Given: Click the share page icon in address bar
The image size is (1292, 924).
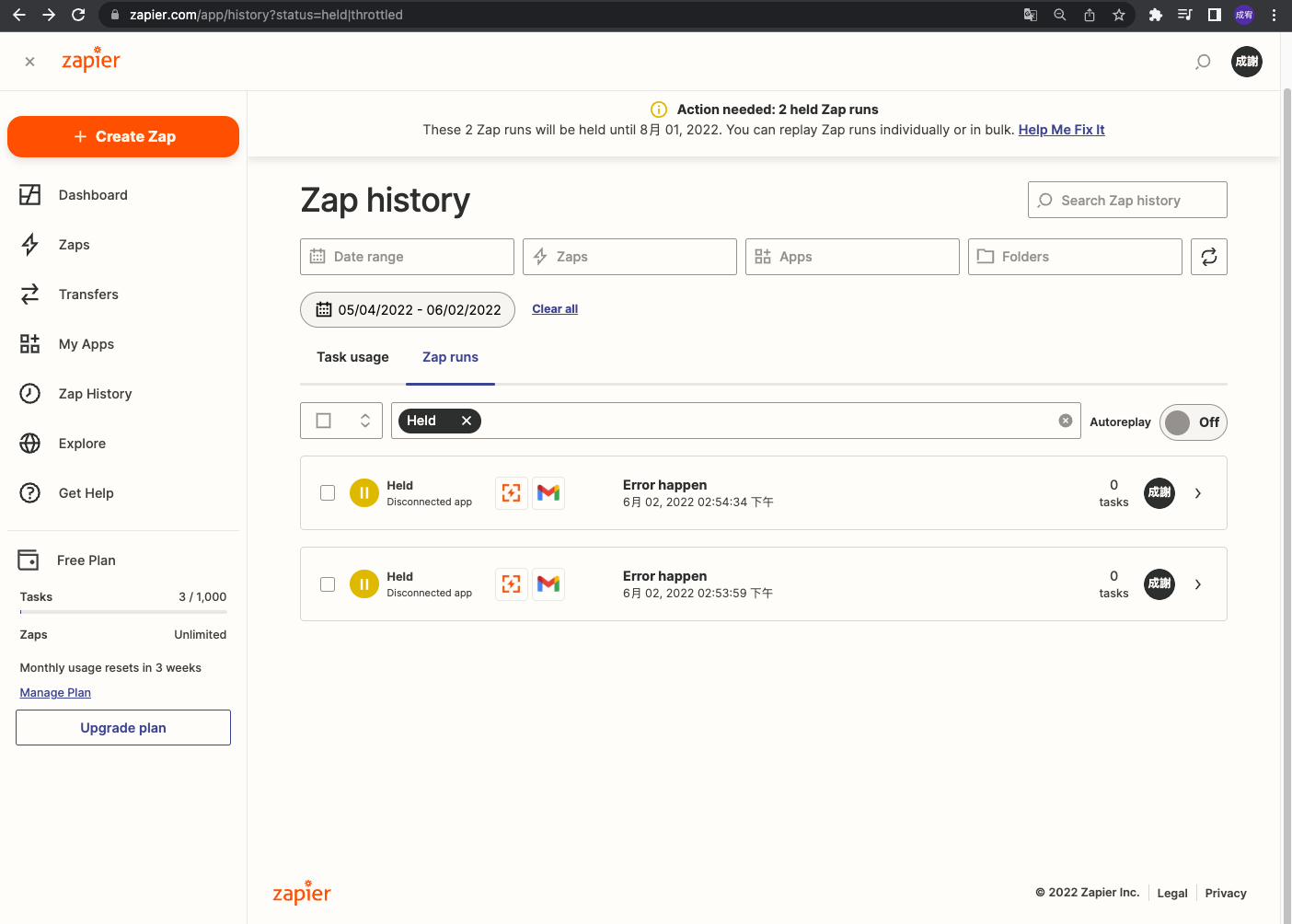Looking at the screenshot, I should (x=1090, y=15).
